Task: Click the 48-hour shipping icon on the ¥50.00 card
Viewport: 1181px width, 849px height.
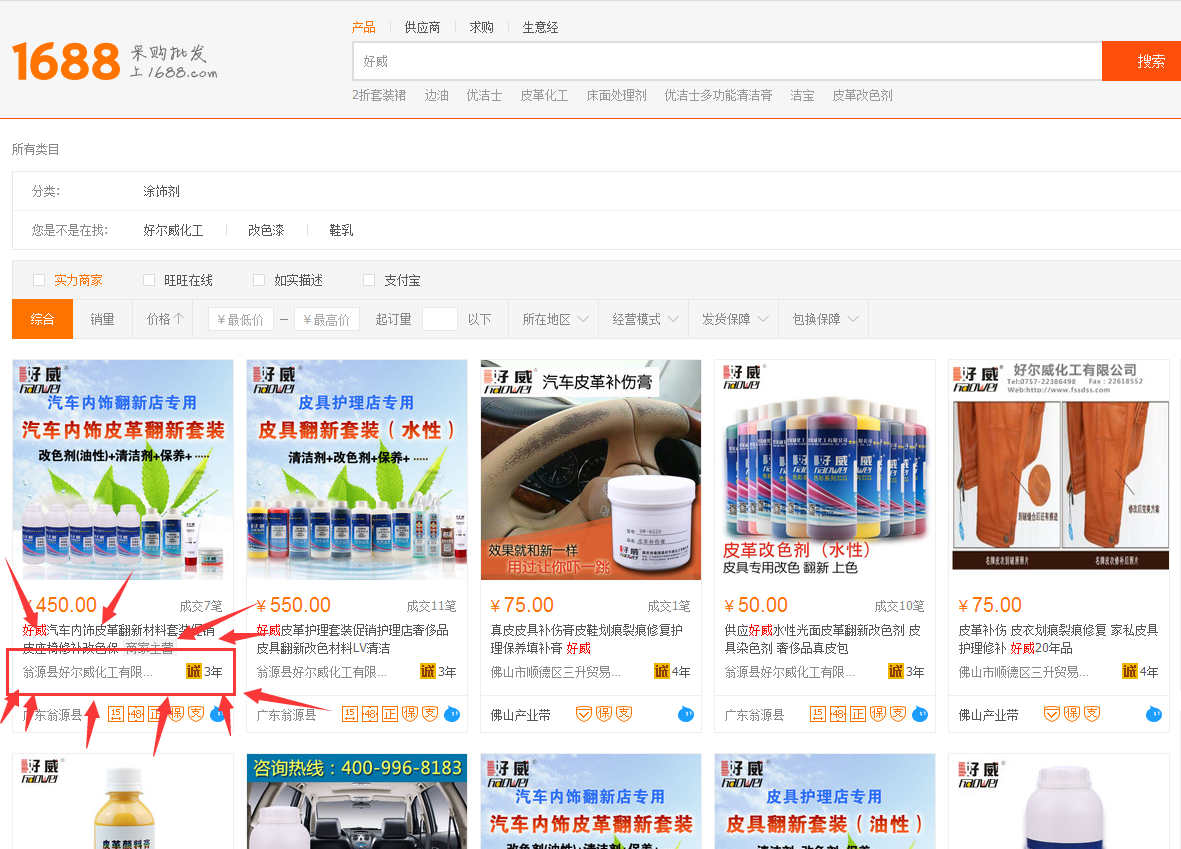Action: coord(838,714)
